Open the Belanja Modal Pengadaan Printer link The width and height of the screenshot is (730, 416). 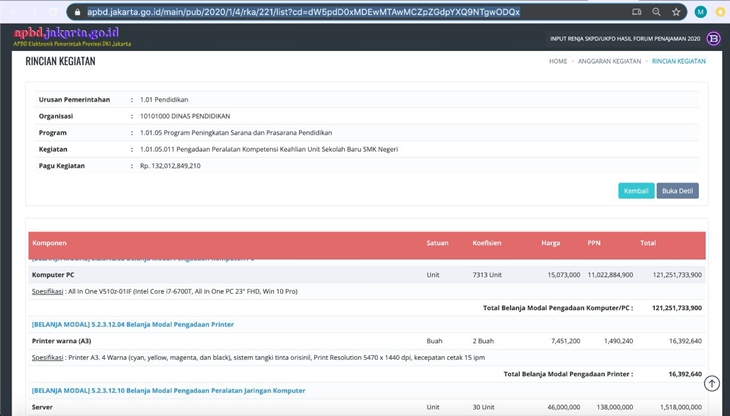[x=133, y=324]
